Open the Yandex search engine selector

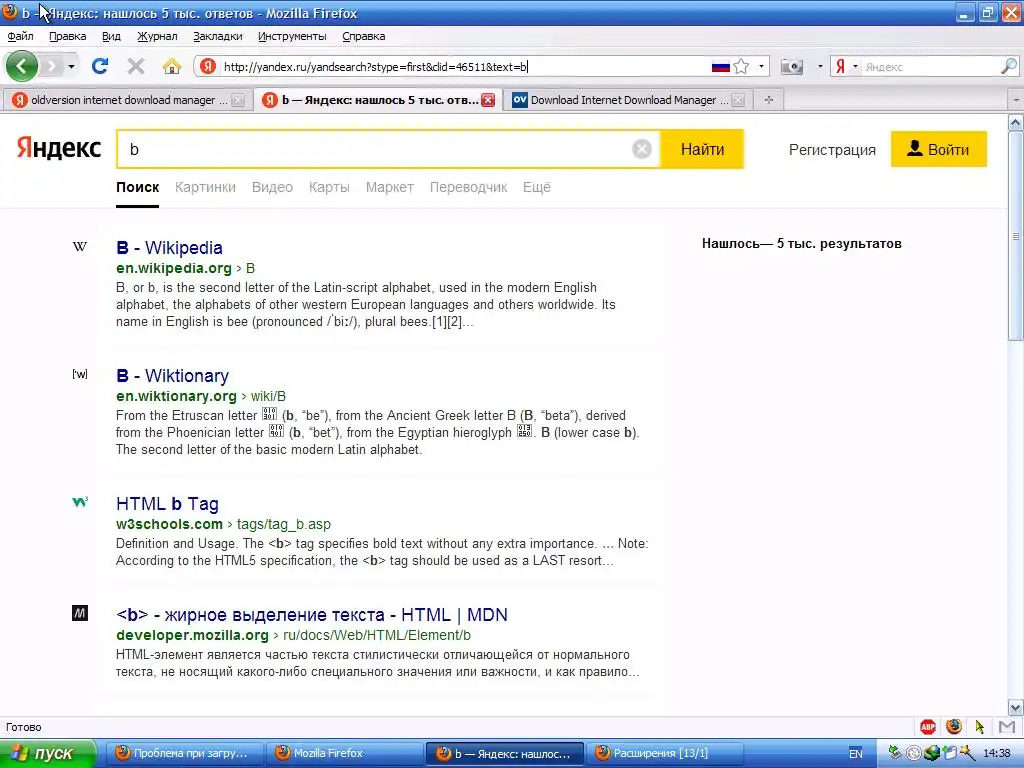click(x=846, y=67)
